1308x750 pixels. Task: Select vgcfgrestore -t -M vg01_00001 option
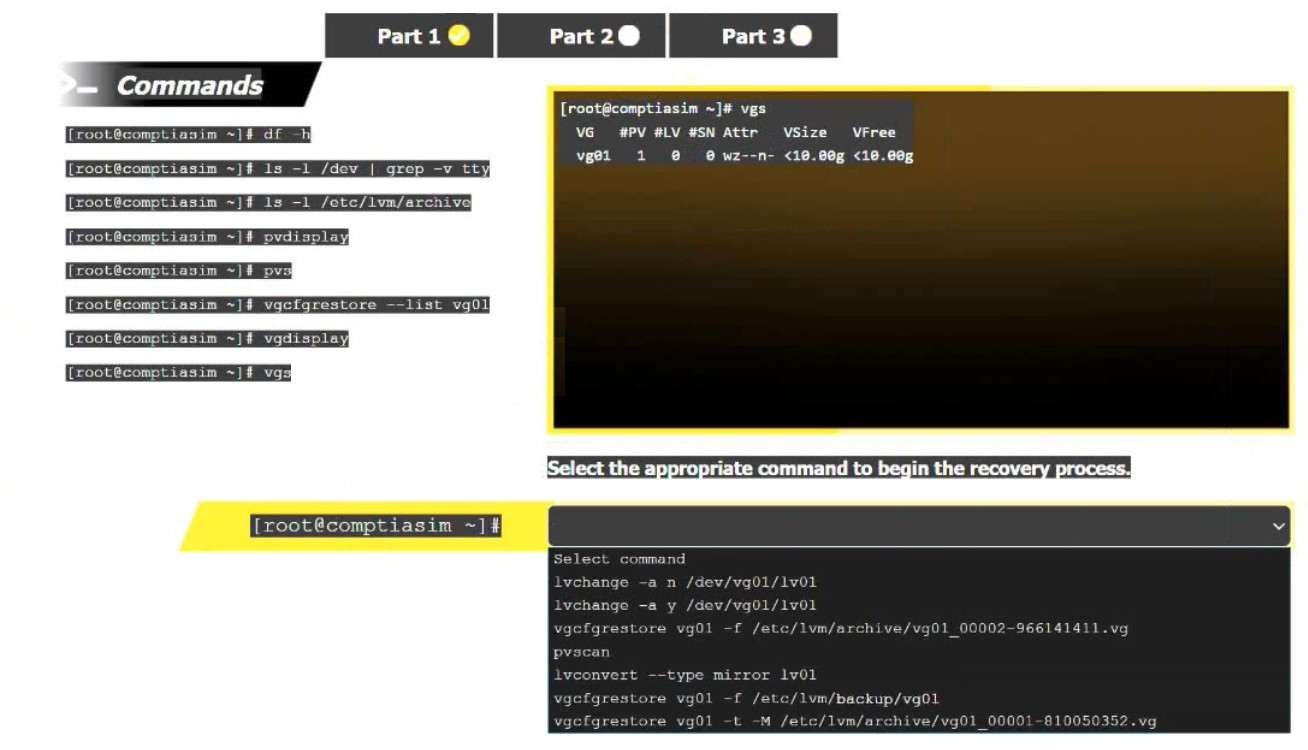[855, 721]
